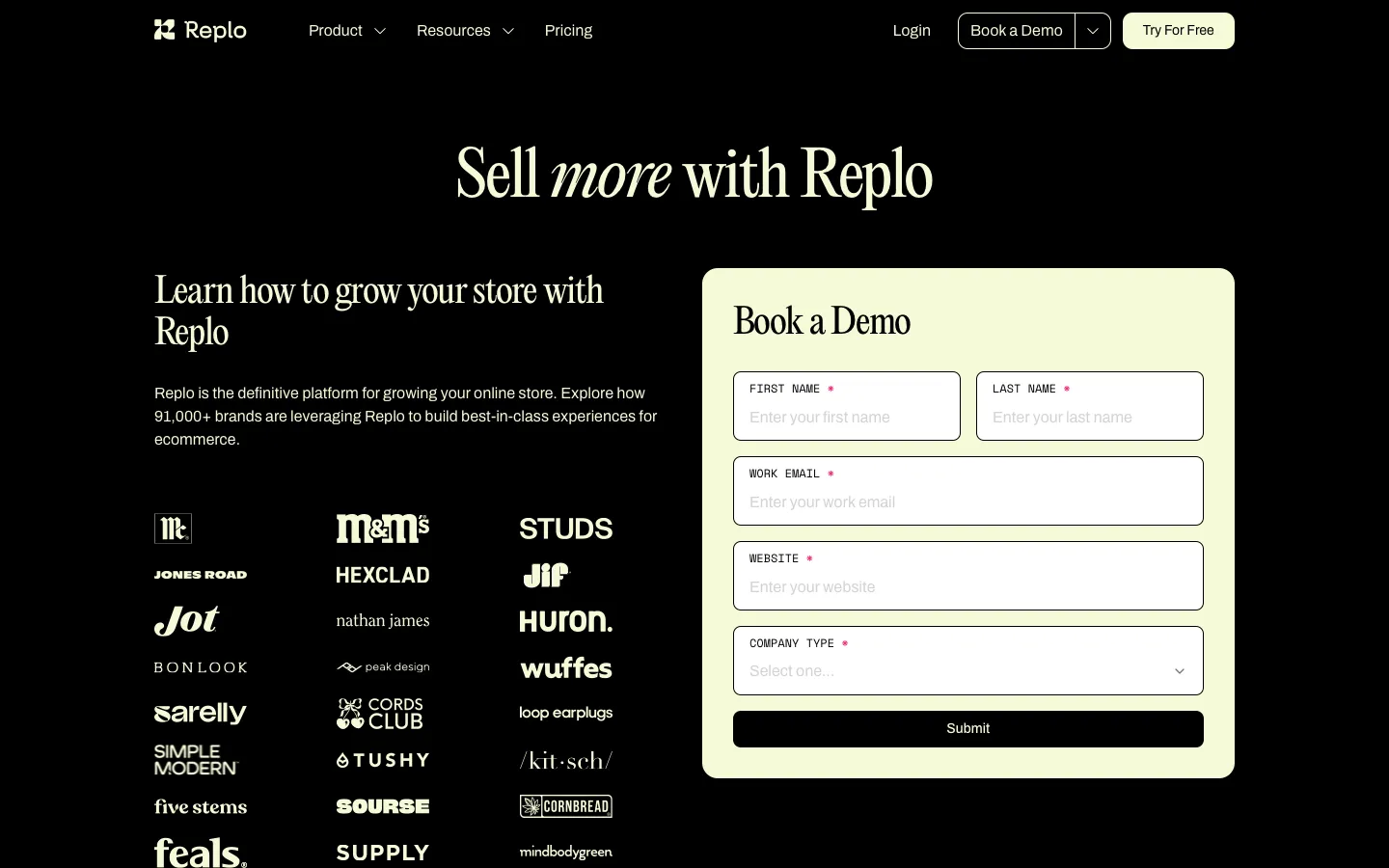
Task: Click the Huron brand logo
Action: coord(566,621)
